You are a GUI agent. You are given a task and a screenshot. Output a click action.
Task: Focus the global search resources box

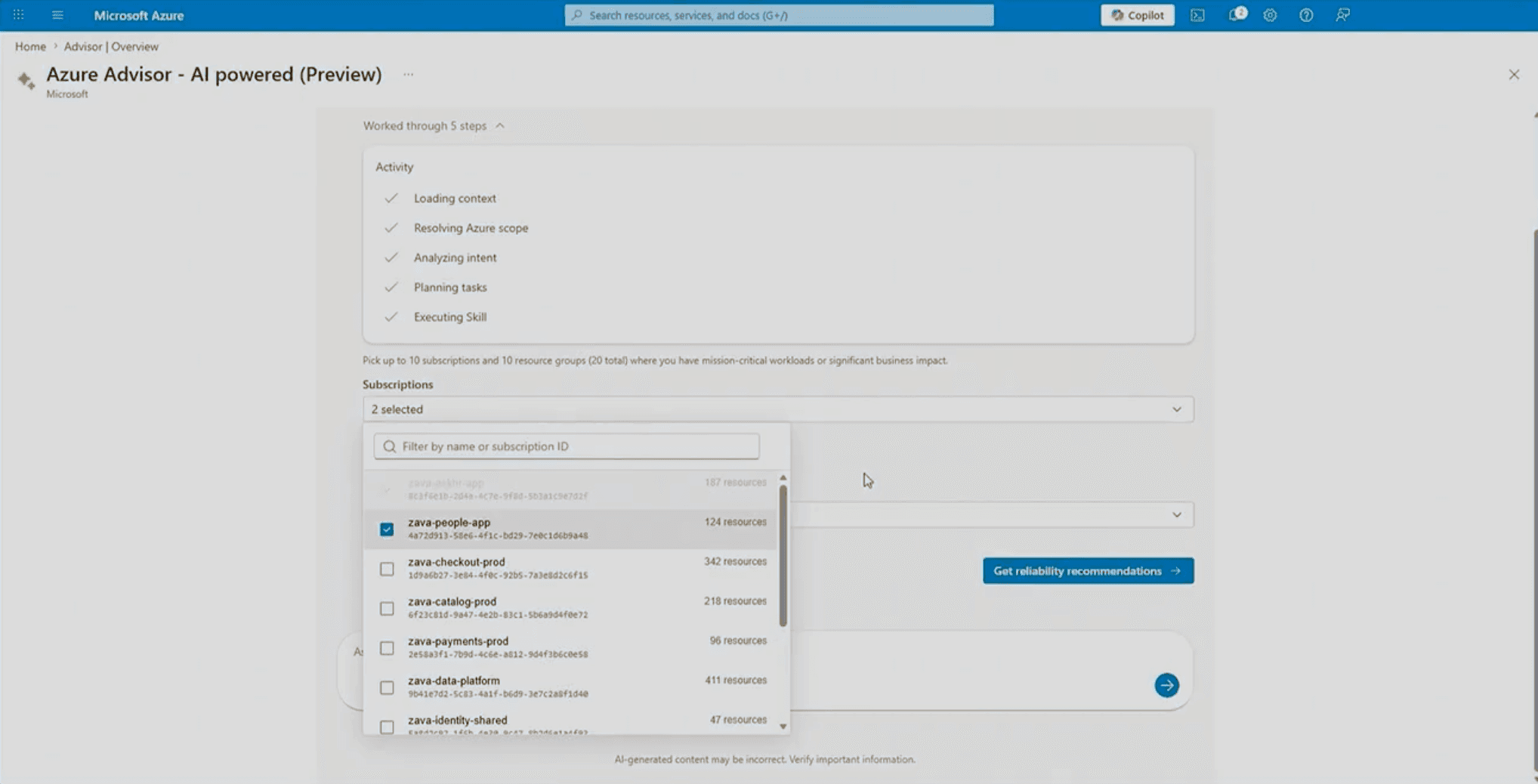click(779, 15)
